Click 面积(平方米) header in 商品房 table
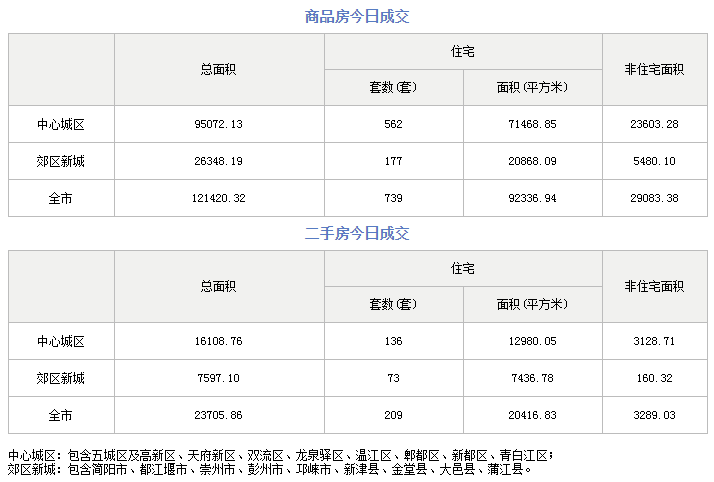This screenshot has width=714, height=482. [x=532, y=87]
